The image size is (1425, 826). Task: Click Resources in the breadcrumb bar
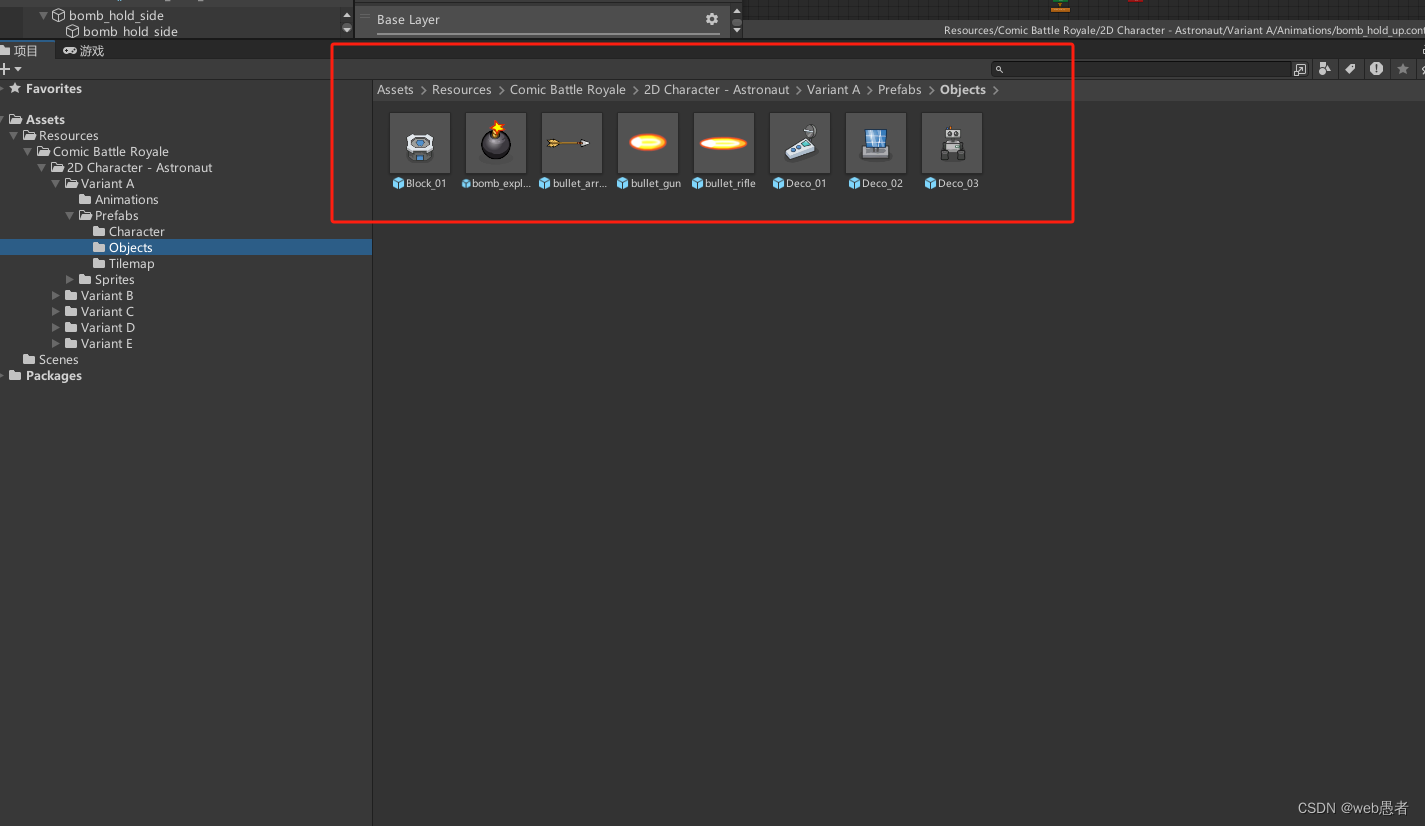461,89
